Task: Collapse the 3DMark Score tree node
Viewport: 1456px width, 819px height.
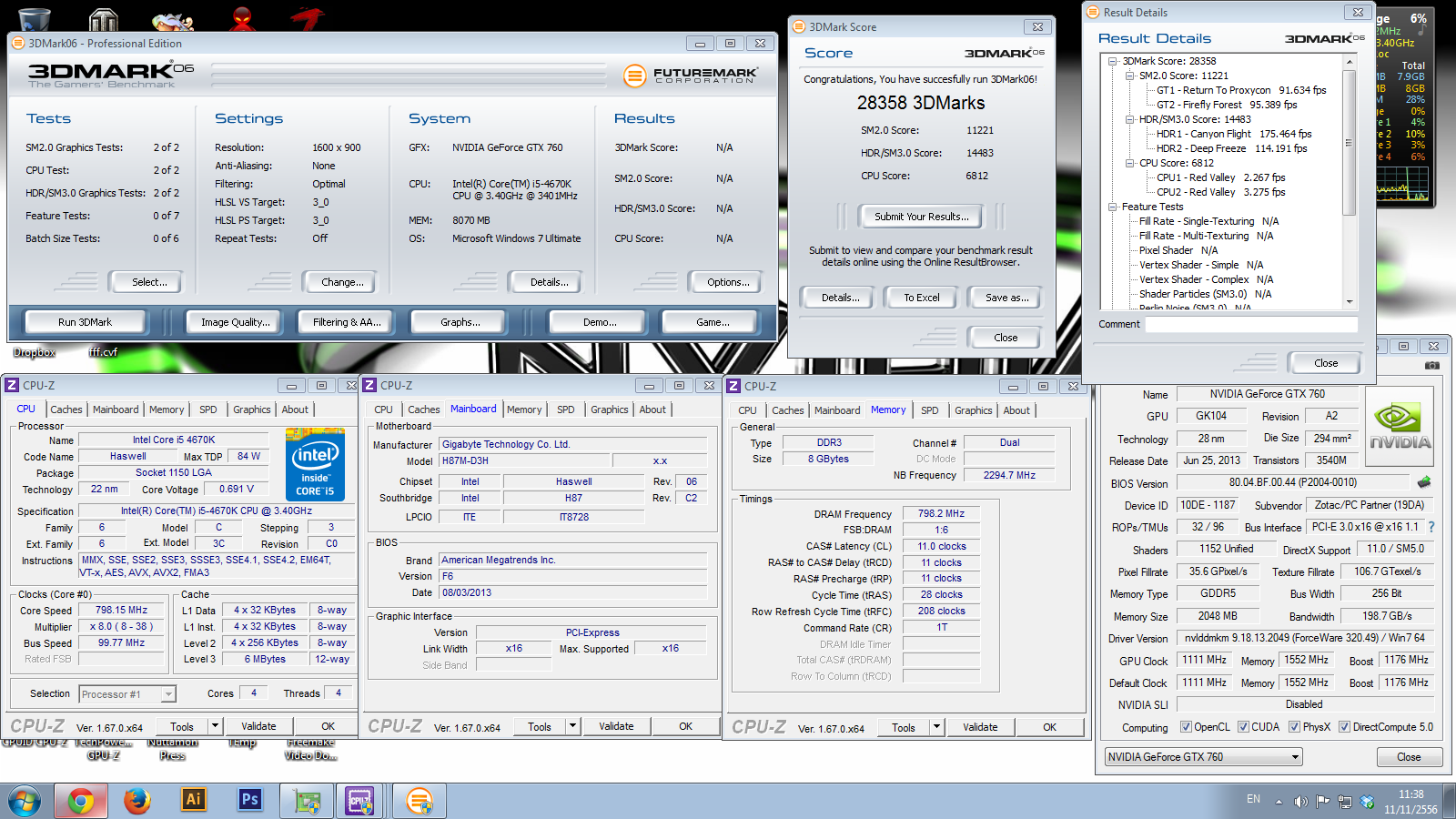Action: (x=1113, y=62)
